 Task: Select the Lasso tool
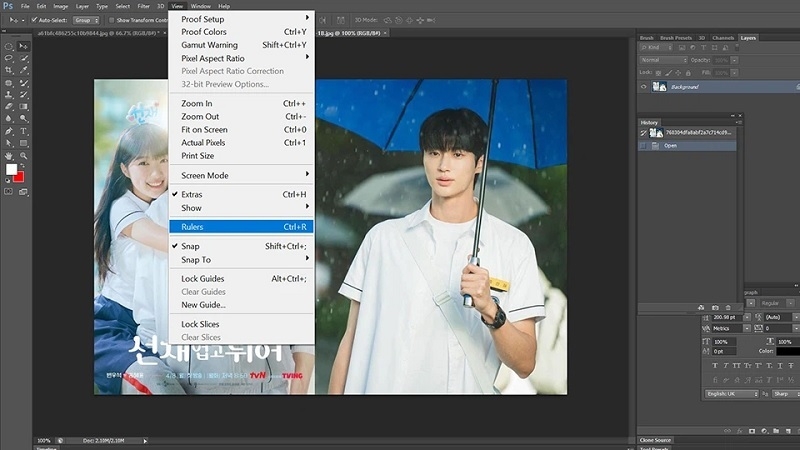pyautogui.click(x=9, y=58)
